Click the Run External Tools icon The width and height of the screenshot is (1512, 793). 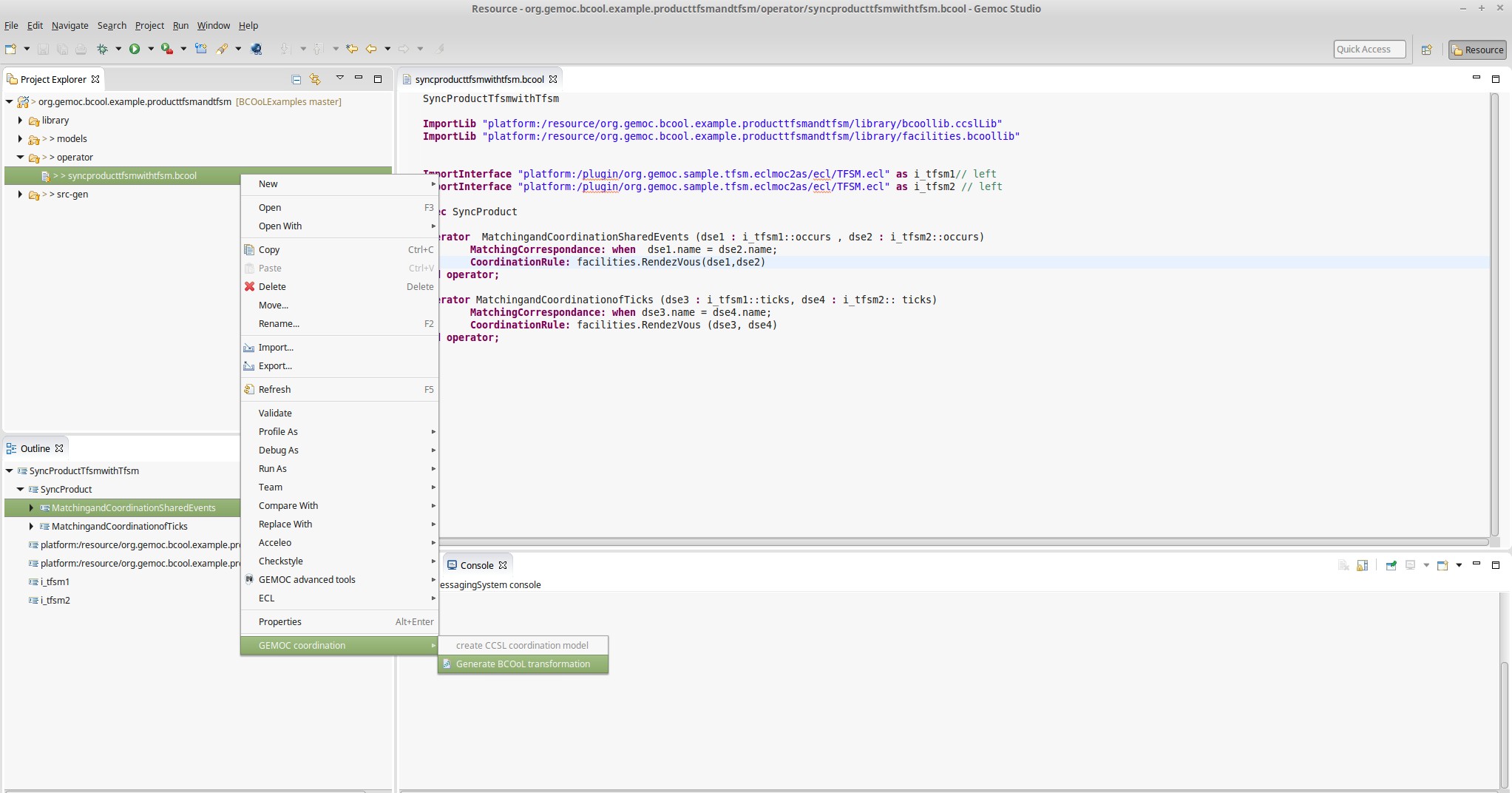tap(167, 49)
